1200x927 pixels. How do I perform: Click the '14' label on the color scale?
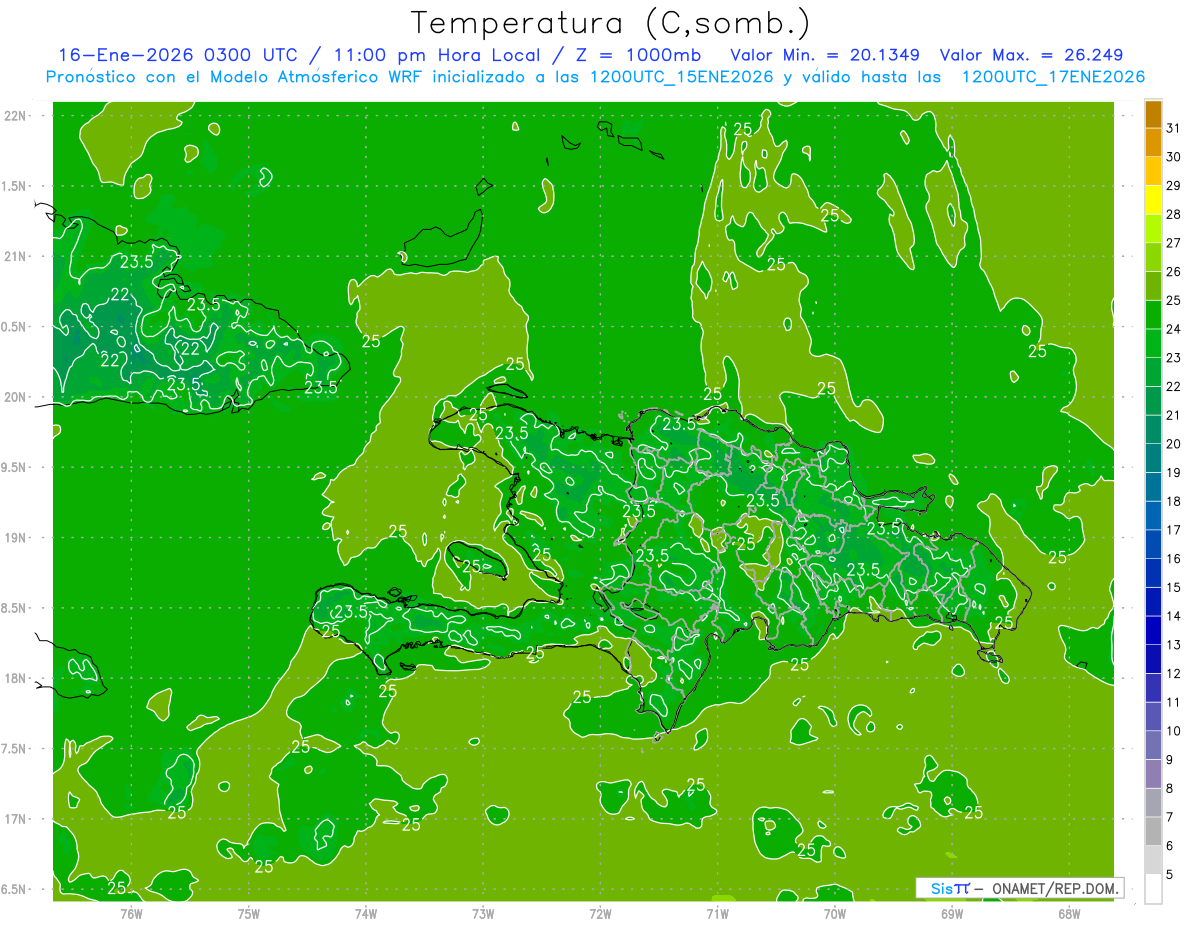point(1174,616)
